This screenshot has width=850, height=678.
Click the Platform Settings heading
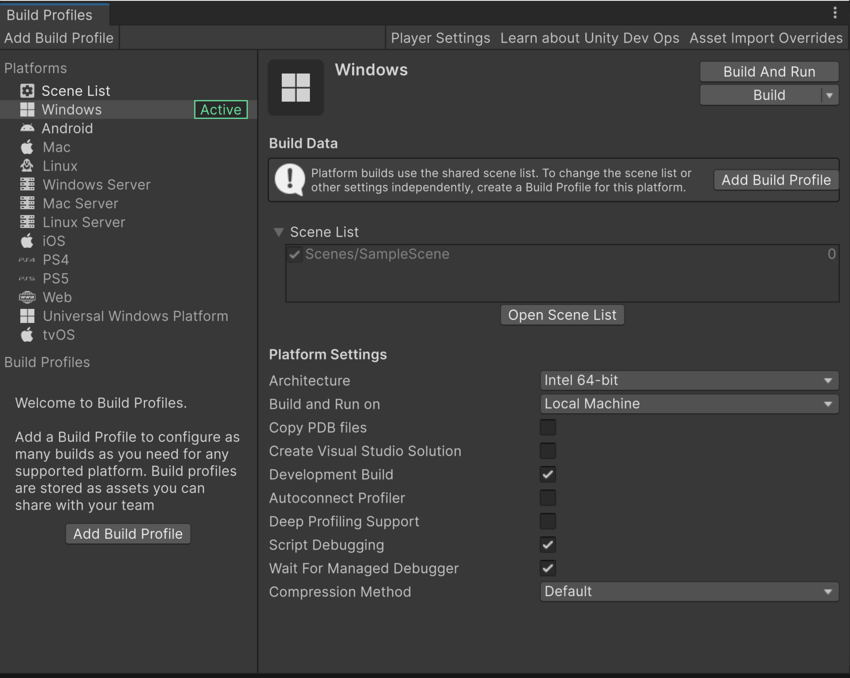click(328, 354)
